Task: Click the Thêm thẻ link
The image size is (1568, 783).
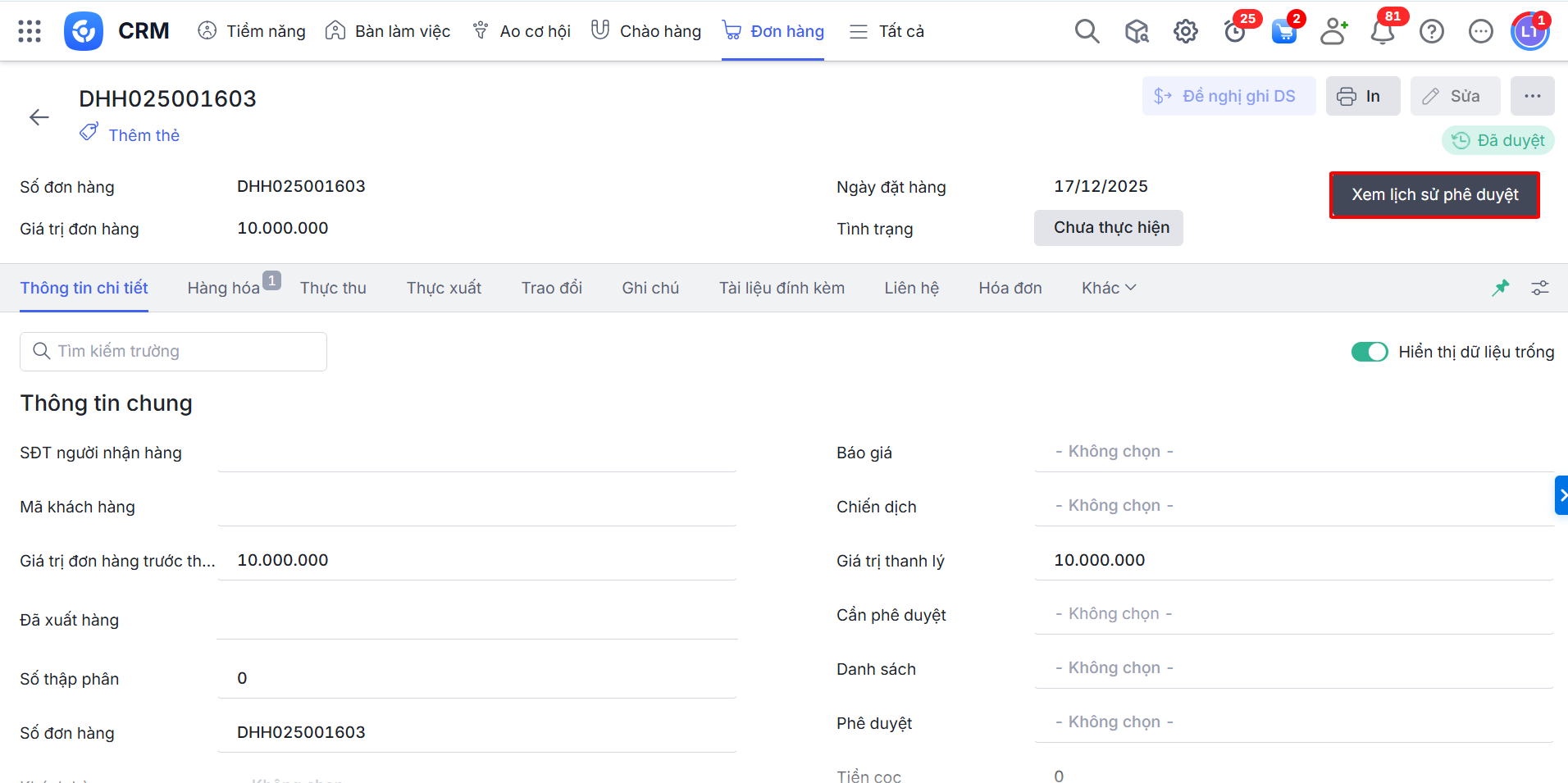Action: tap(144, 135)
